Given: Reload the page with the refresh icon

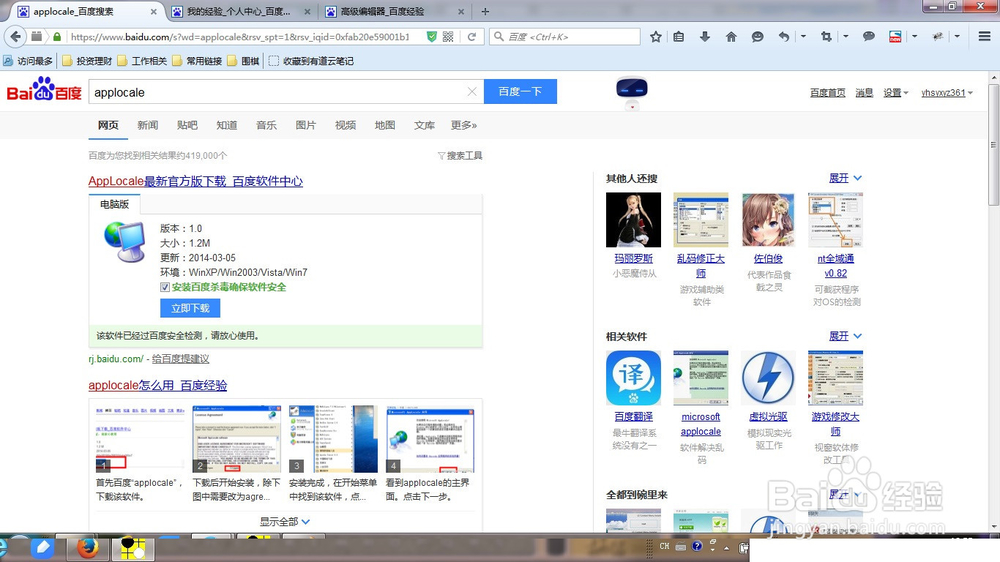Looking at the screenshot, I should 472,37.
